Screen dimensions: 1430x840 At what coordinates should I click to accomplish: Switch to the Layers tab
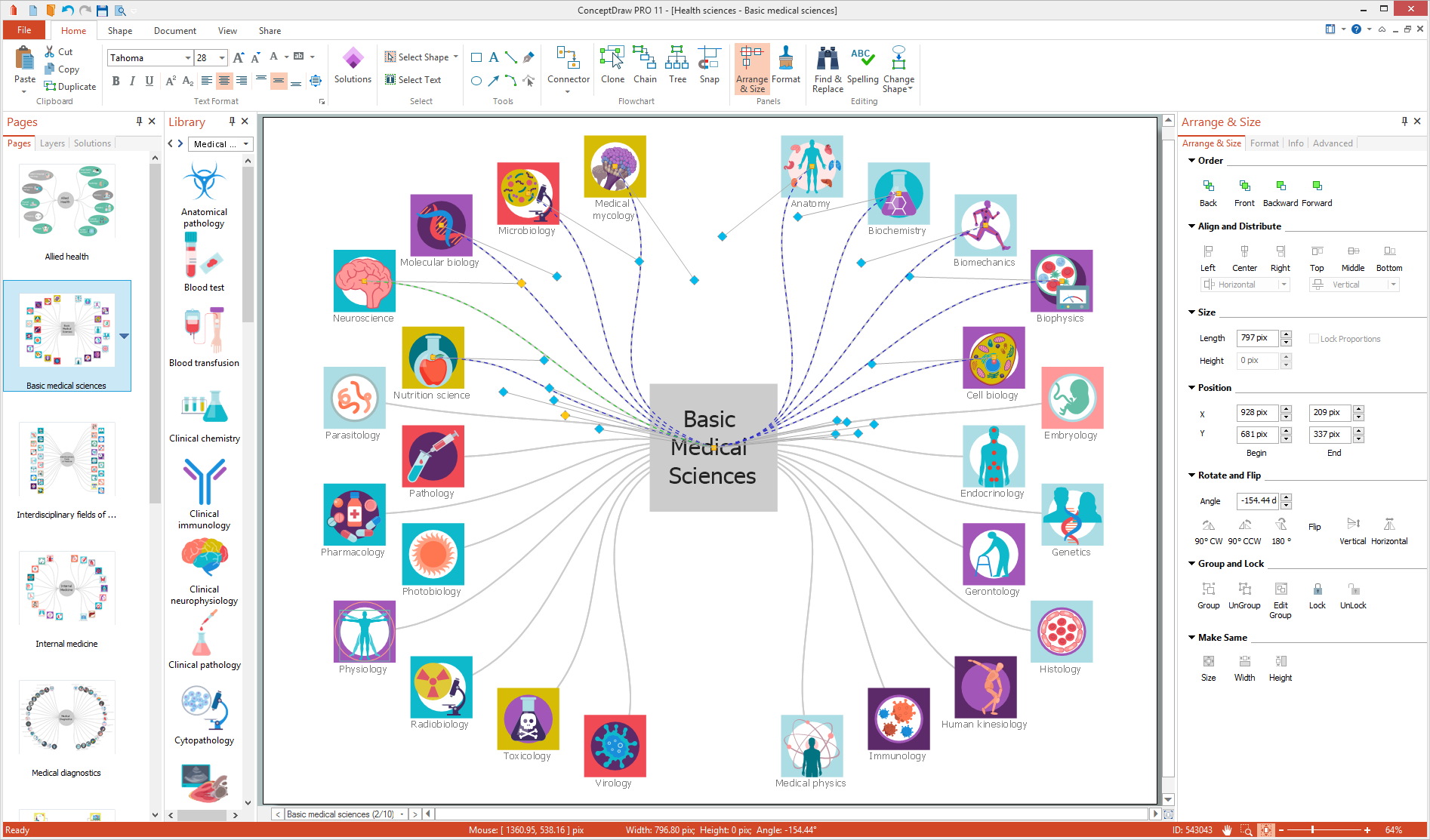(x=52, y=143)
